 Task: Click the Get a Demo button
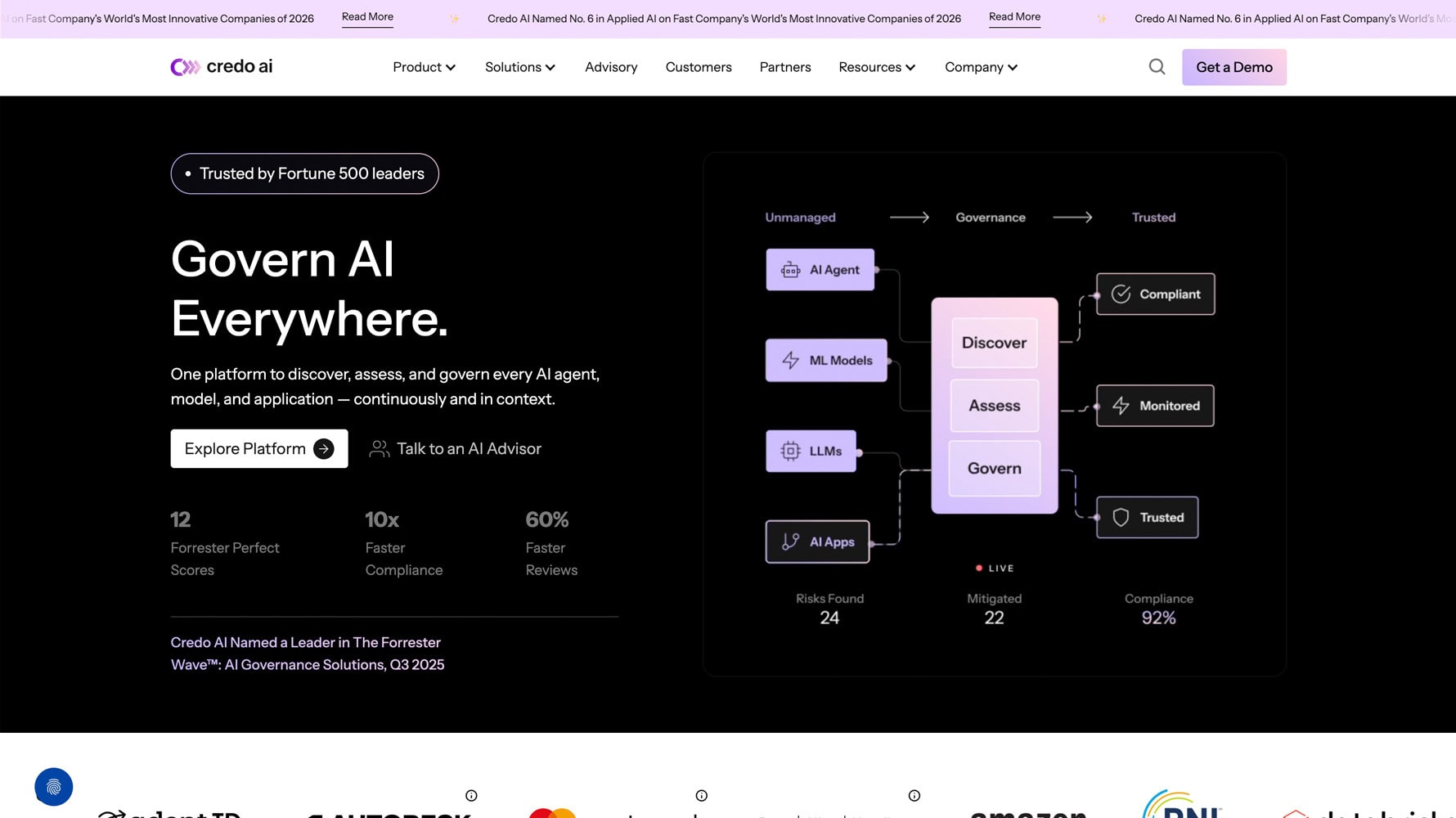coord(1234,67)
